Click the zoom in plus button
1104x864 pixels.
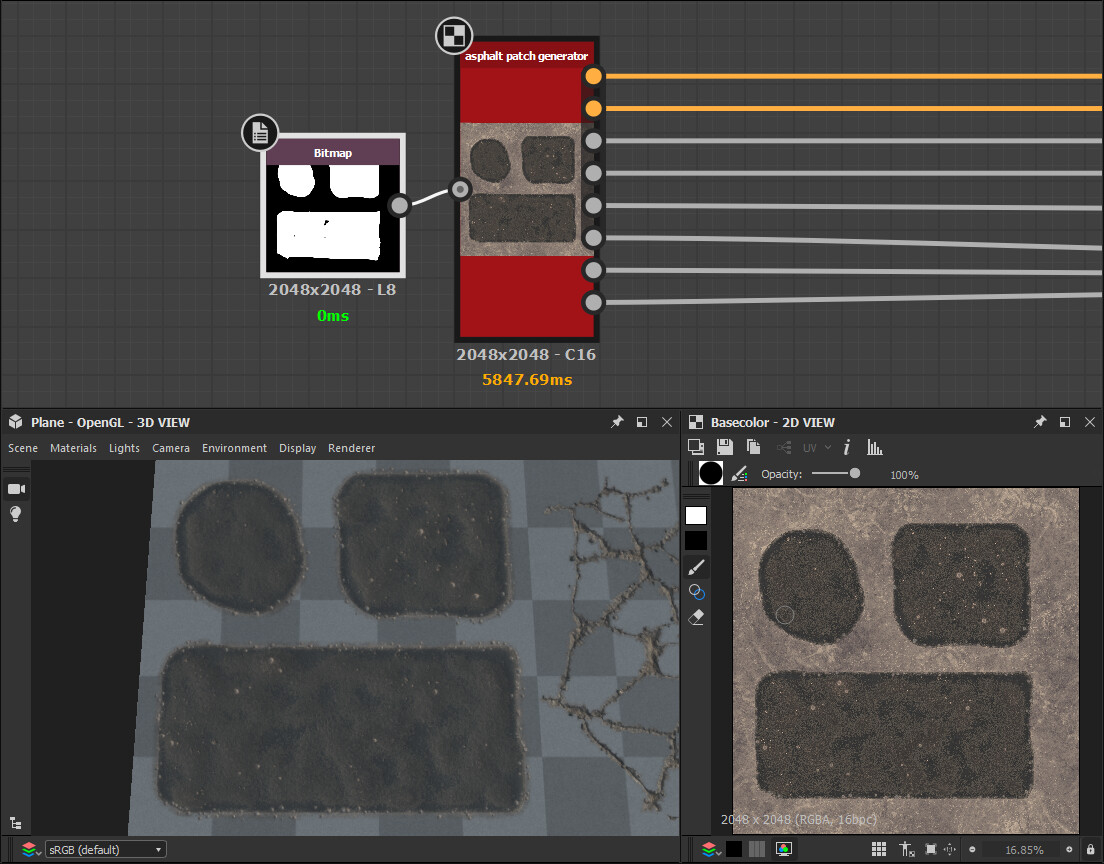1069,850
